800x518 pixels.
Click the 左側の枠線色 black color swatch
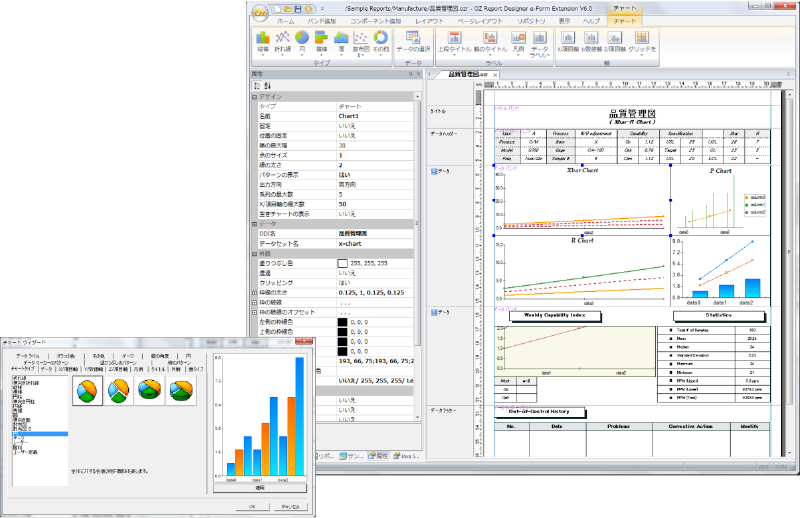click(x=342, y=323)
